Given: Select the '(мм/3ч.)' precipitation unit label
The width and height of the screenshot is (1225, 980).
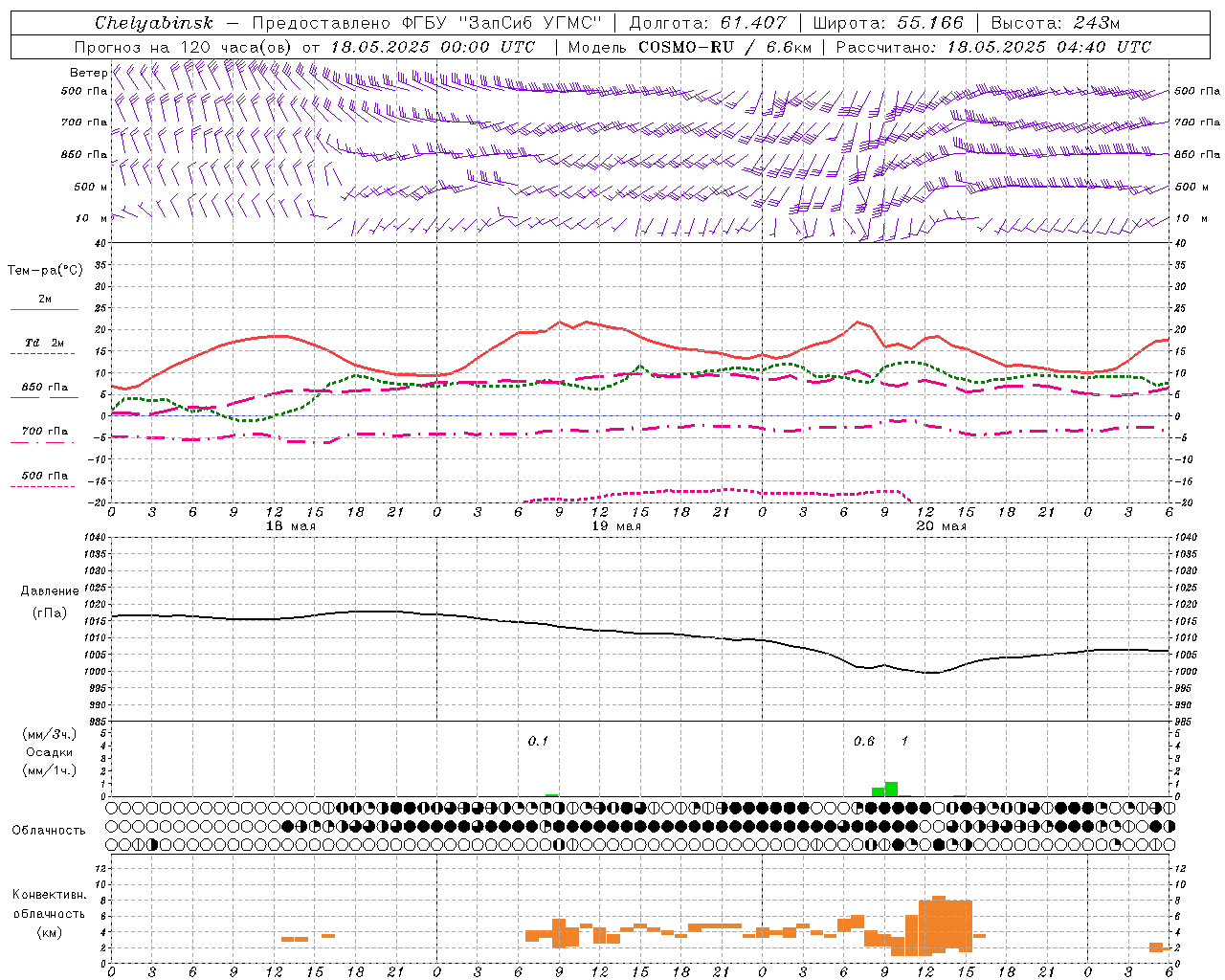Looking at the screenshot, I should pyautogui.click(x=49, y=734).
